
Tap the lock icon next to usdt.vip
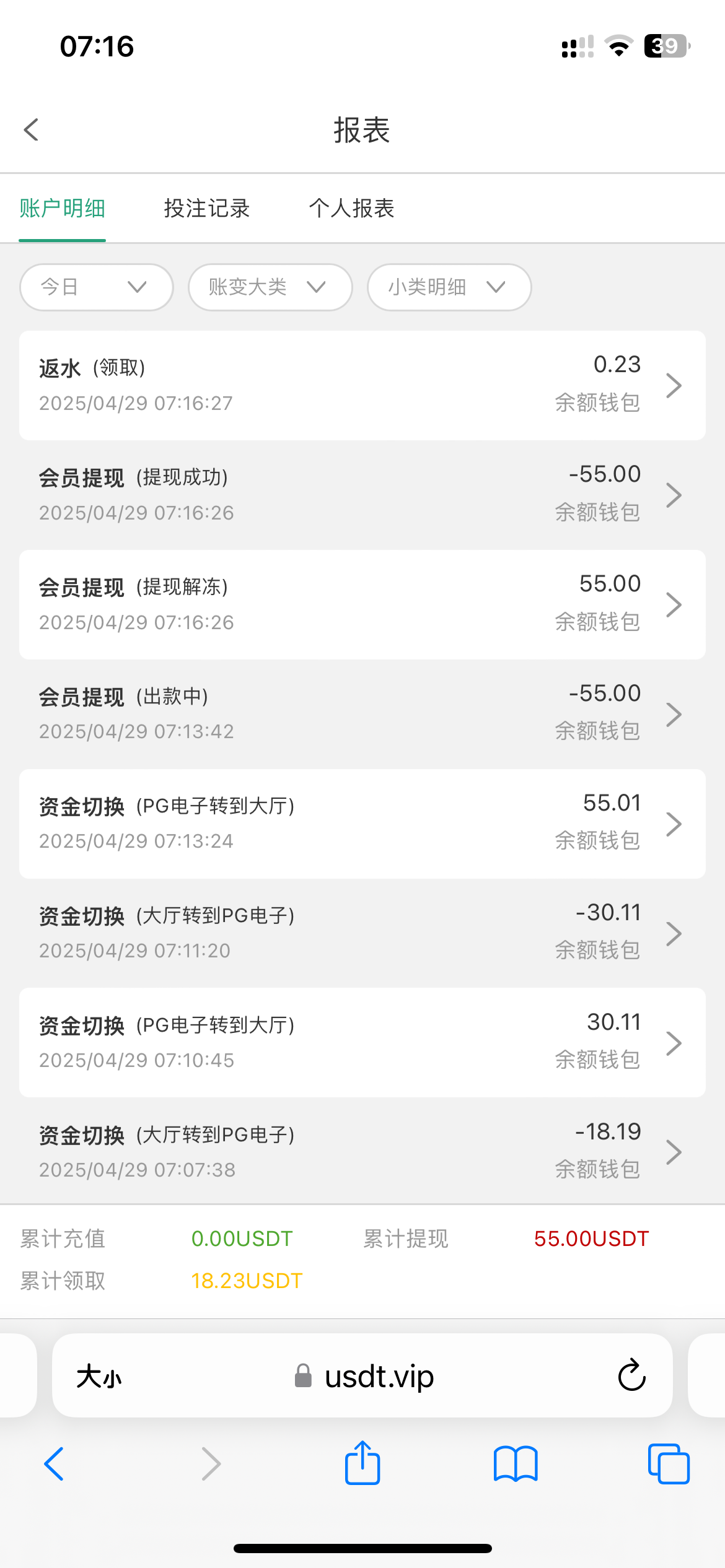pos(303,1376)
